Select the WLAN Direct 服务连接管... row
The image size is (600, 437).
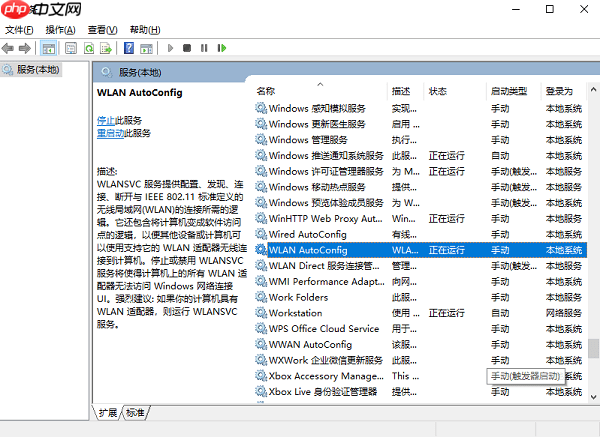pyautogui.click(x=419, y=266)
